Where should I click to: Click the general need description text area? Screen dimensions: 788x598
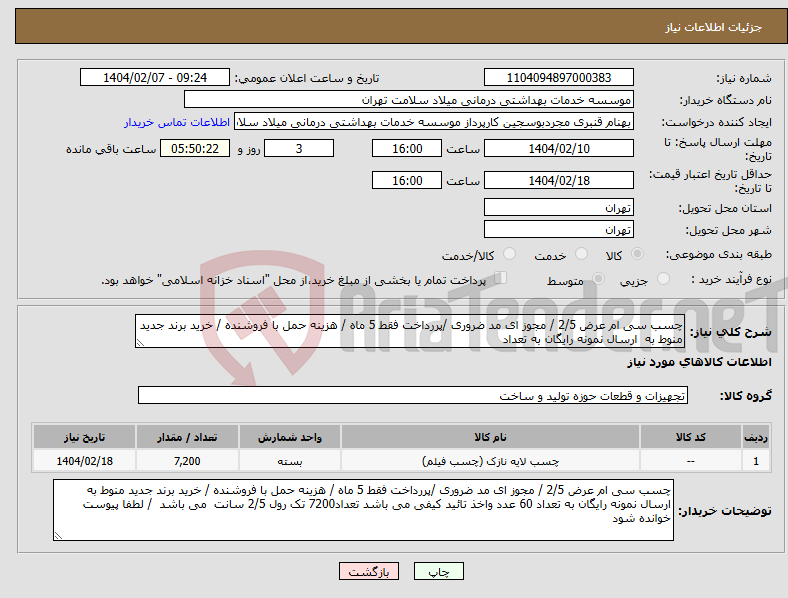click(410, 331)
